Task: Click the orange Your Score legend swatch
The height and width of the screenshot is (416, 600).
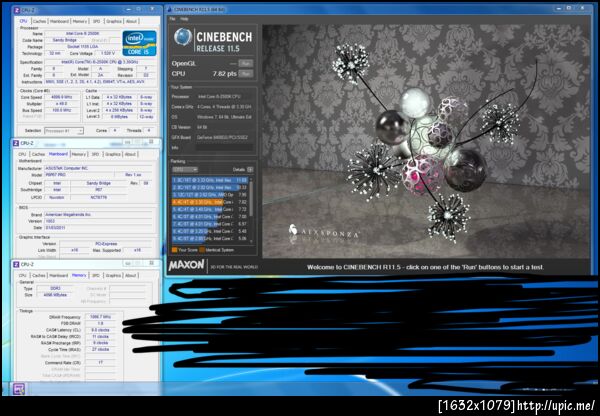Action: [x=174, y=250]
